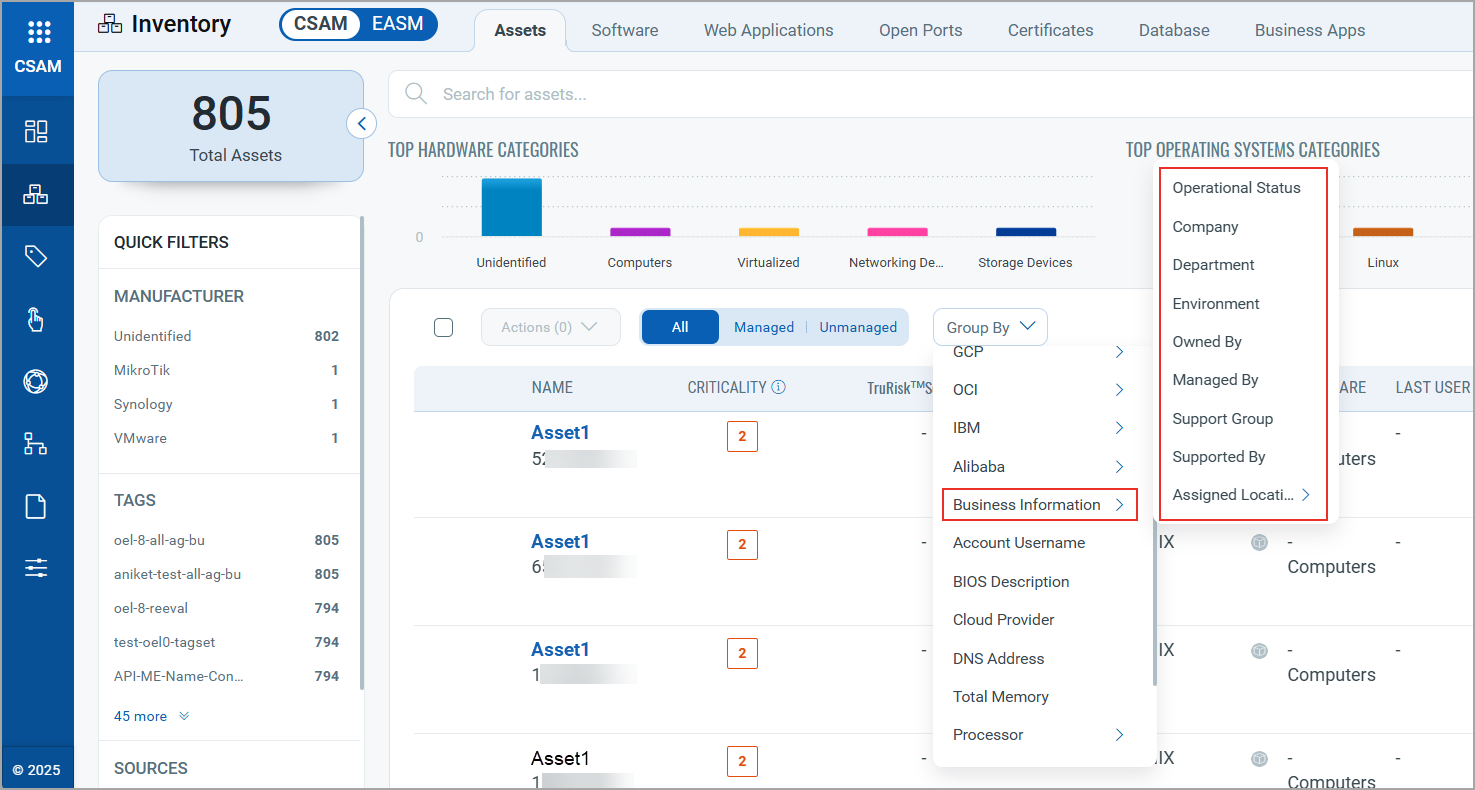
Task: Open the Tags icon in left sidebar
Action: 36,257
